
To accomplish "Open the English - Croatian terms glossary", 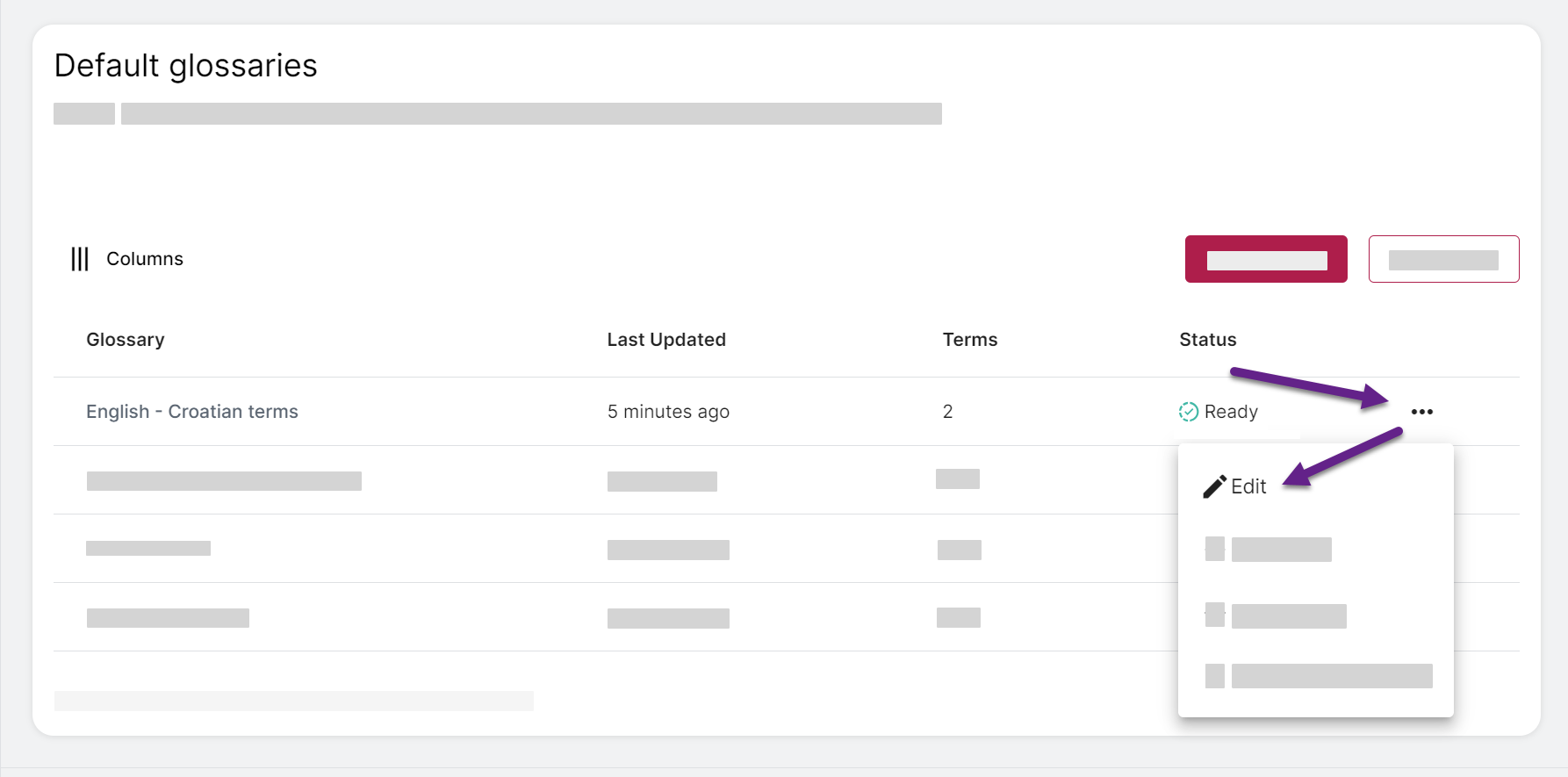I will [x=192, y=412].
